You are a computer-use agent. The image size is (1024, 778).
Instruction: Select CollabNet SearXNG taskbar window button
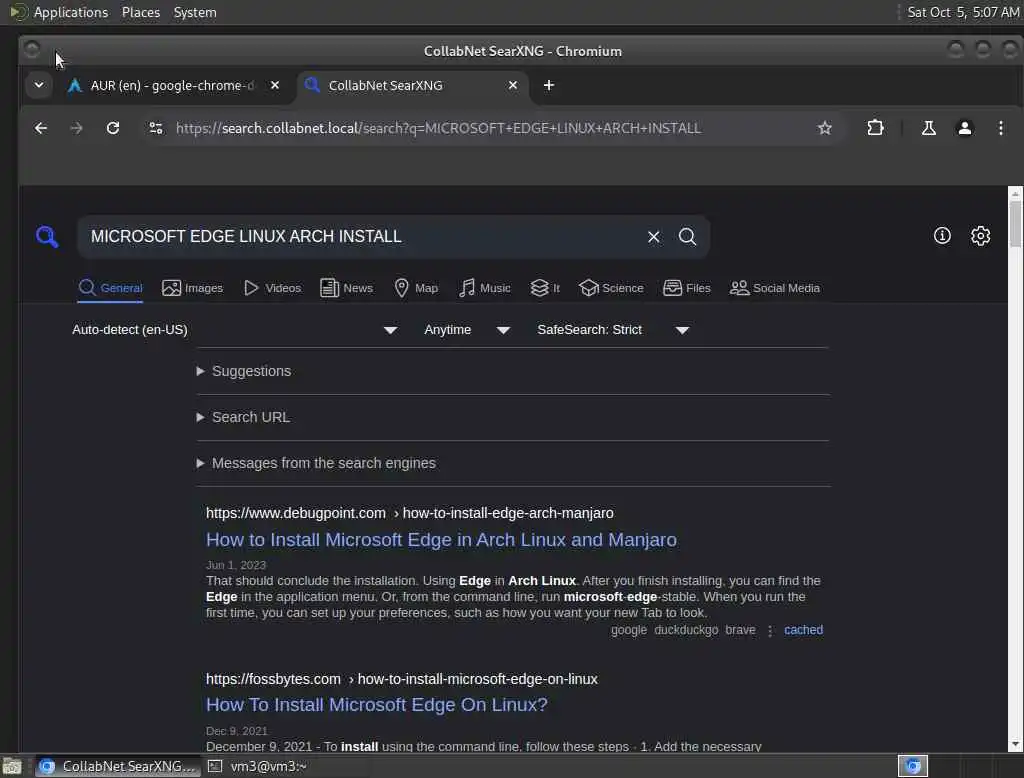[118, 766]
